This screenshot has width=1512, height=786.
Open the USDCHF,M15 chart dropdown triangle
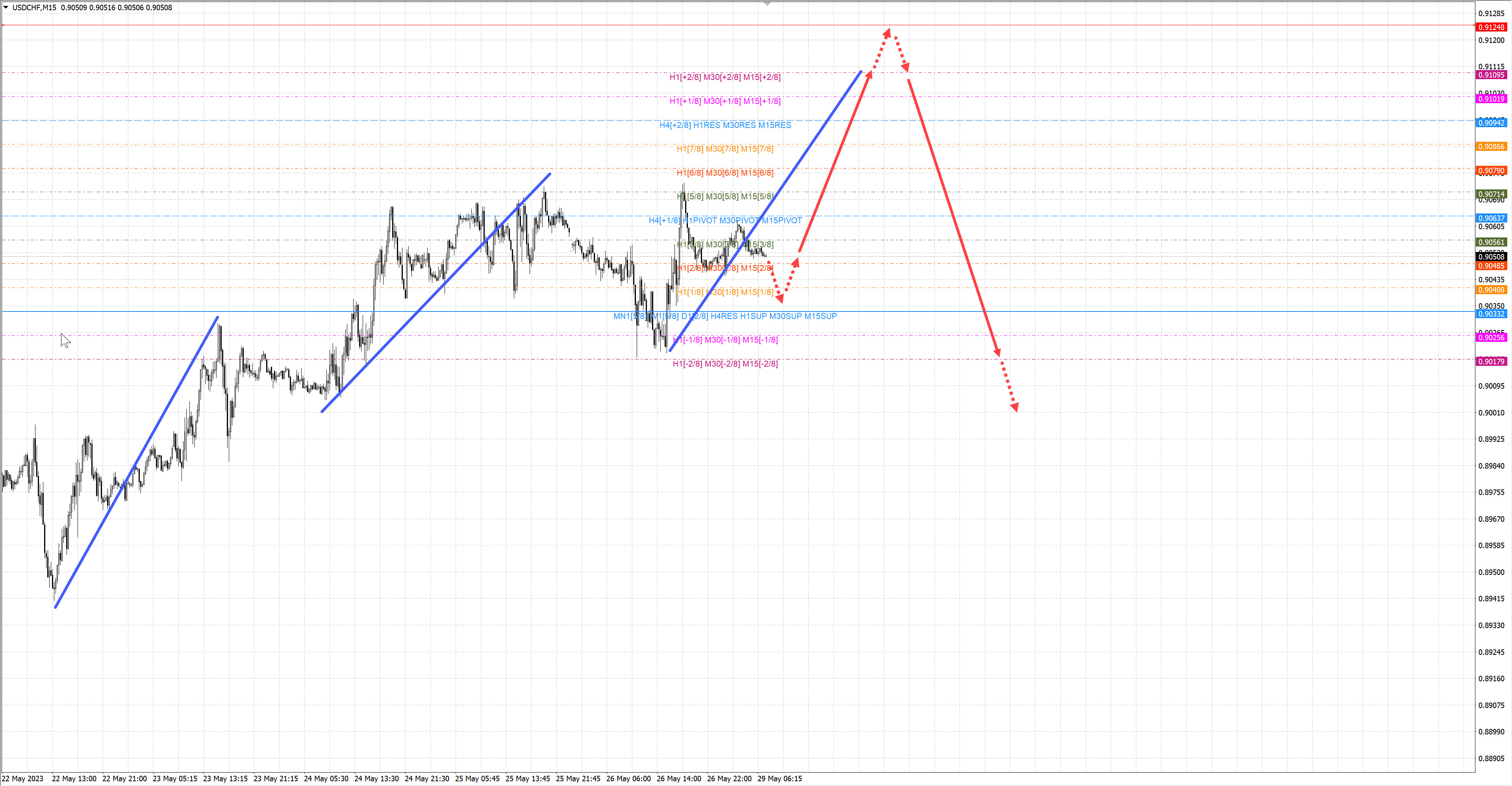pos(6,7)
